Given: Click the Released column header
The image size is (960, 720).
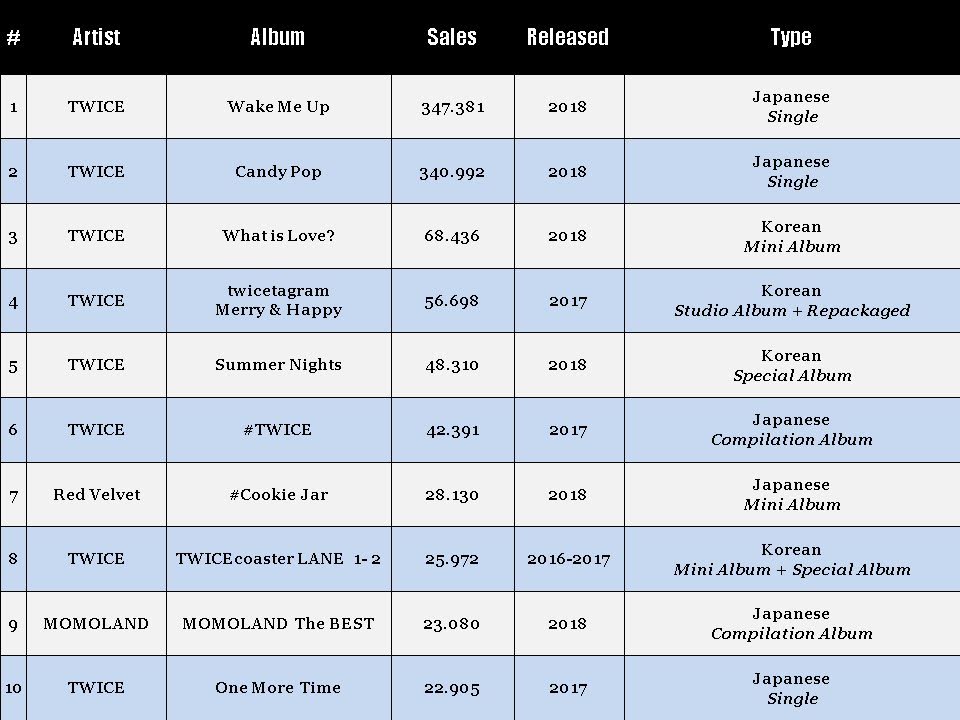Looking at the screenshot, I should [568, 37].
